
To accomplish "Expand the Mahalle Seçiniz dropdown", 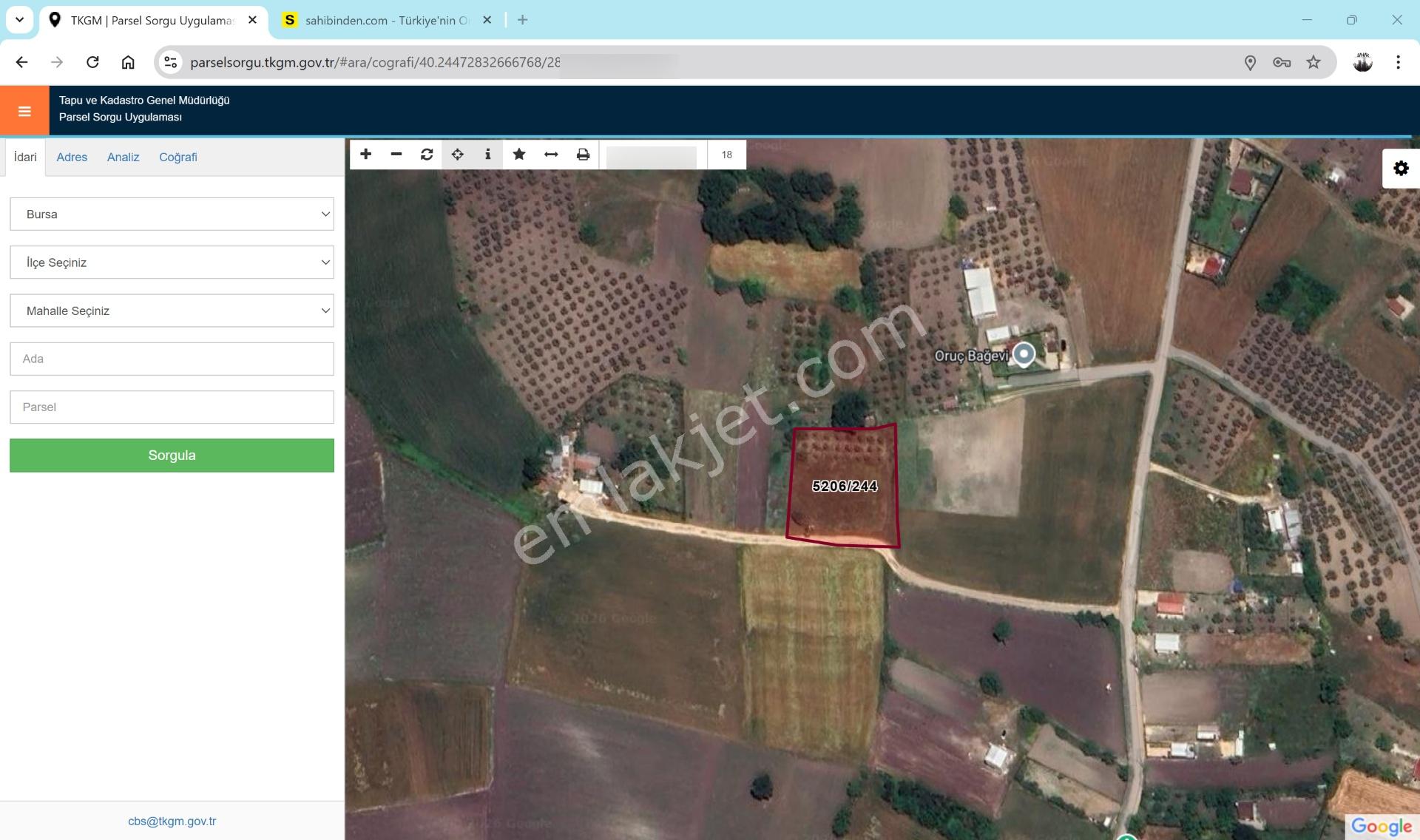I will coord(172,311).
